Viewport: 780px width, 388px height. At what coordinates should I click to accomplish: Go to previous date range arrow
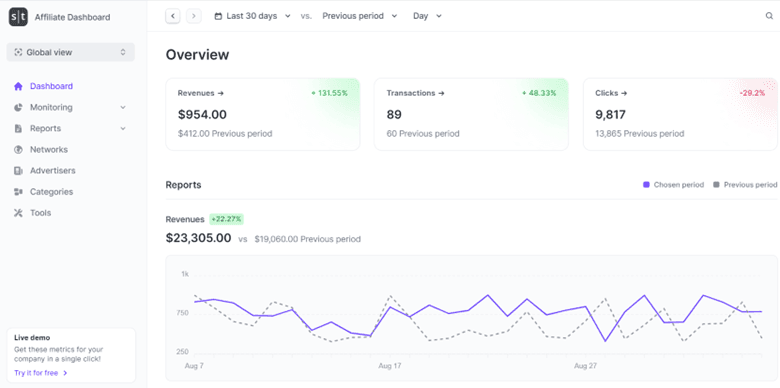point(173,16)
